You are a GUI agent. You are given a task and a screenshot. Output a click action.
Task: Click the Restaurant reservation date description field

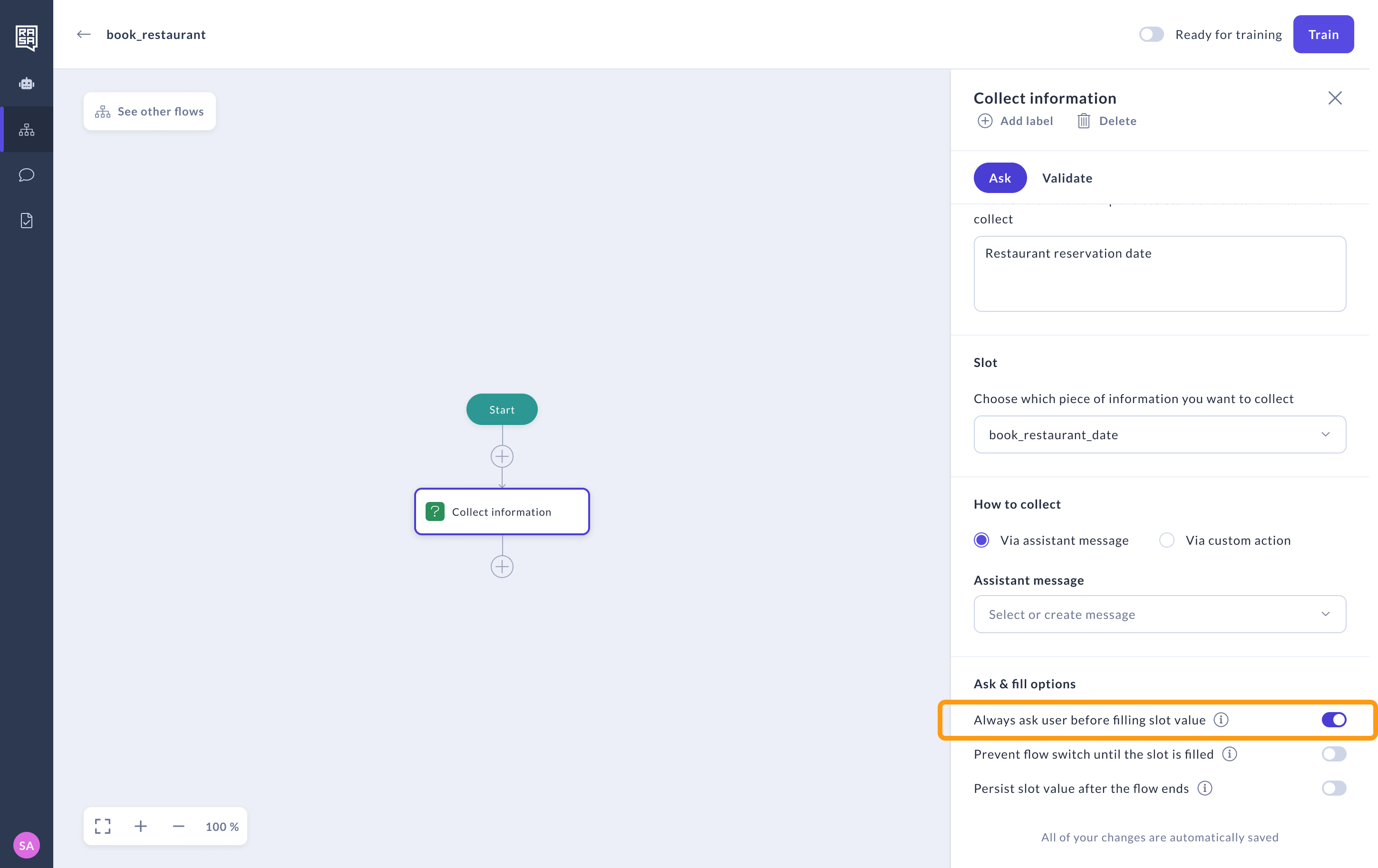1159,273
